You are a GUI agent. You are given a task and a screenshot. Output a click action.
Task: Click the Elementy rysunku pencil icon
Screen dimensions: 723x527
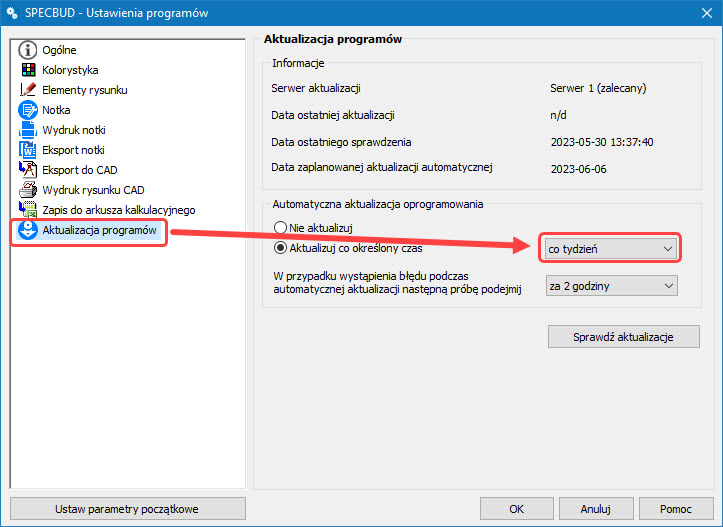click(28, 90)
